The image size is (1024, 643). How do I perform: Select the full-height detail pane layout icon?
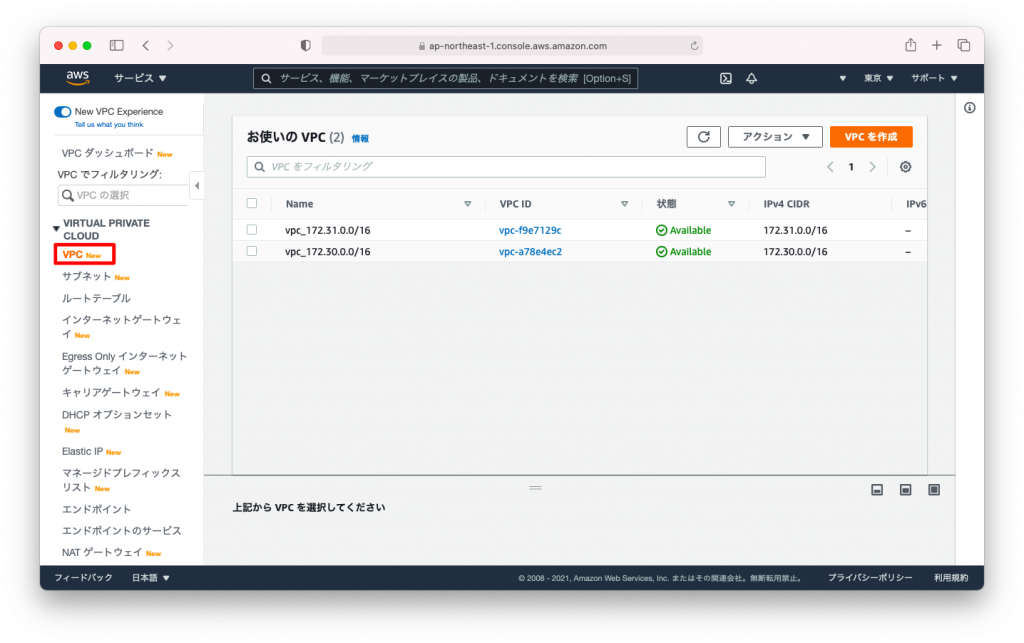933,489
